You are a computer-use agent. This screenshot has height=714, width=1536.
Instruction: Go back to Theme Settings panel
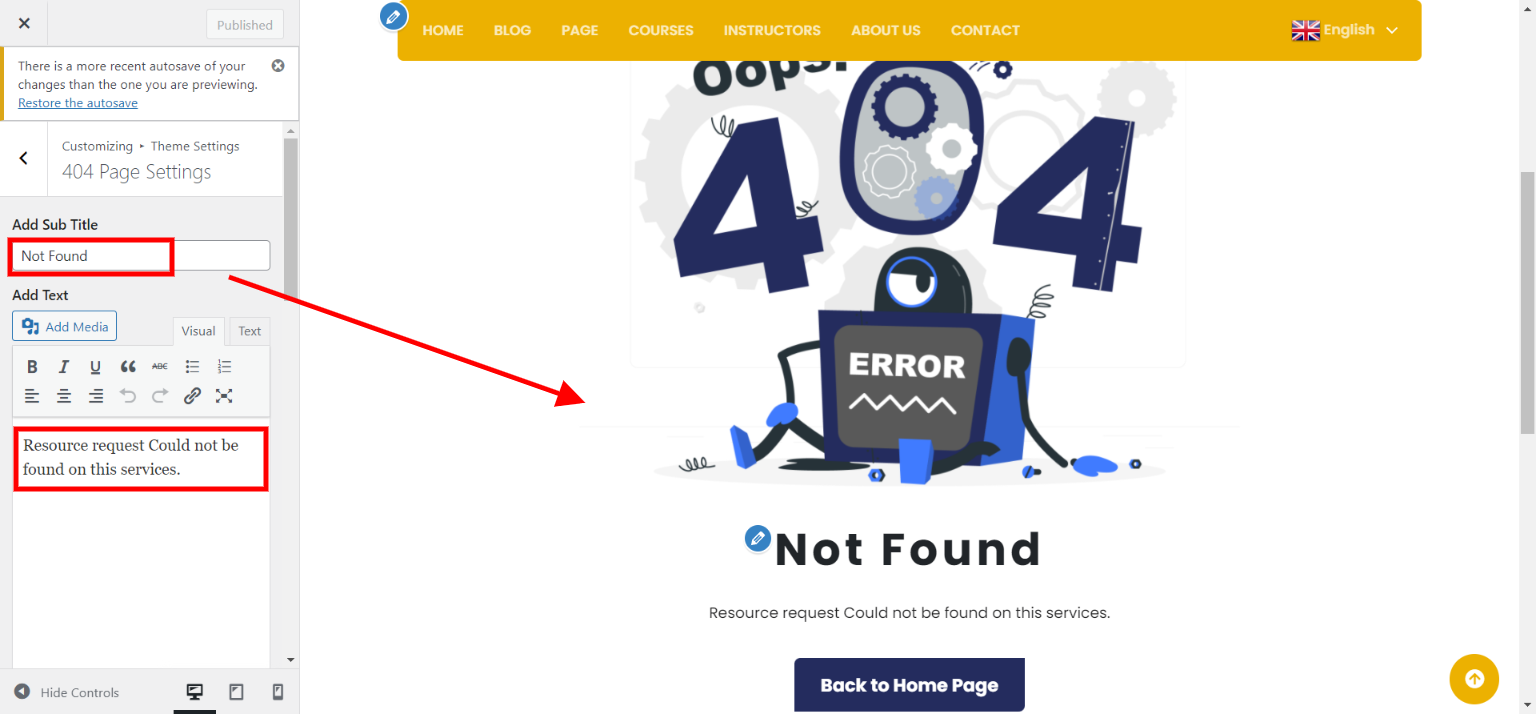point(24,159)
